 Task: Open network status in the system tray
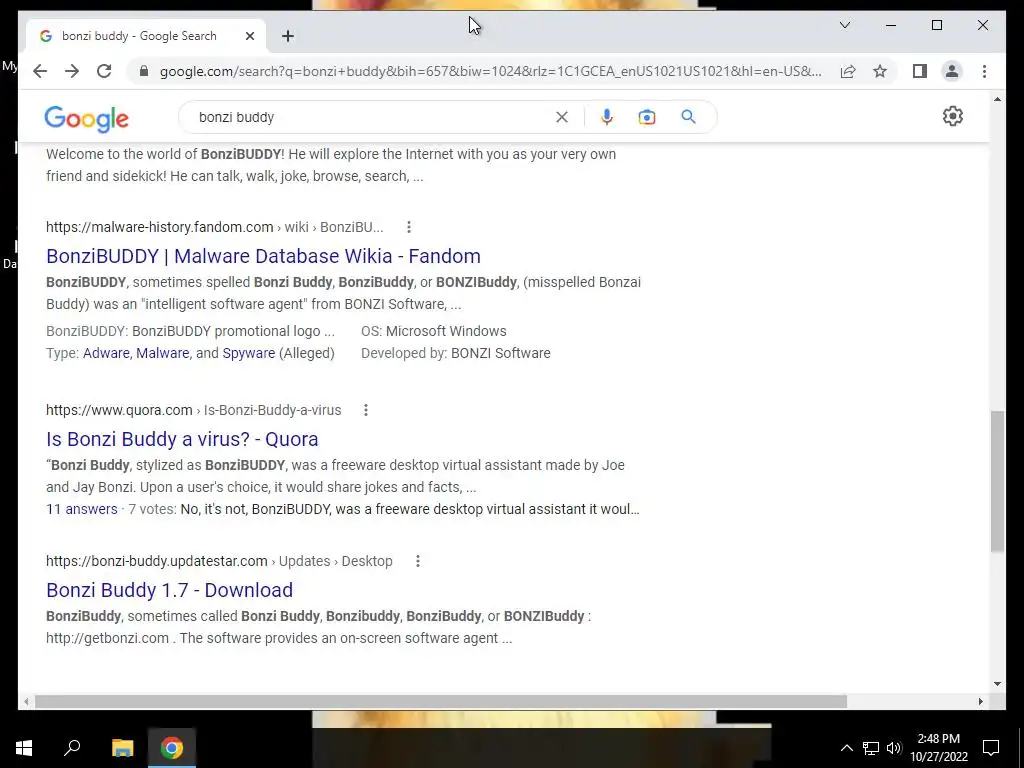point(871,748)
